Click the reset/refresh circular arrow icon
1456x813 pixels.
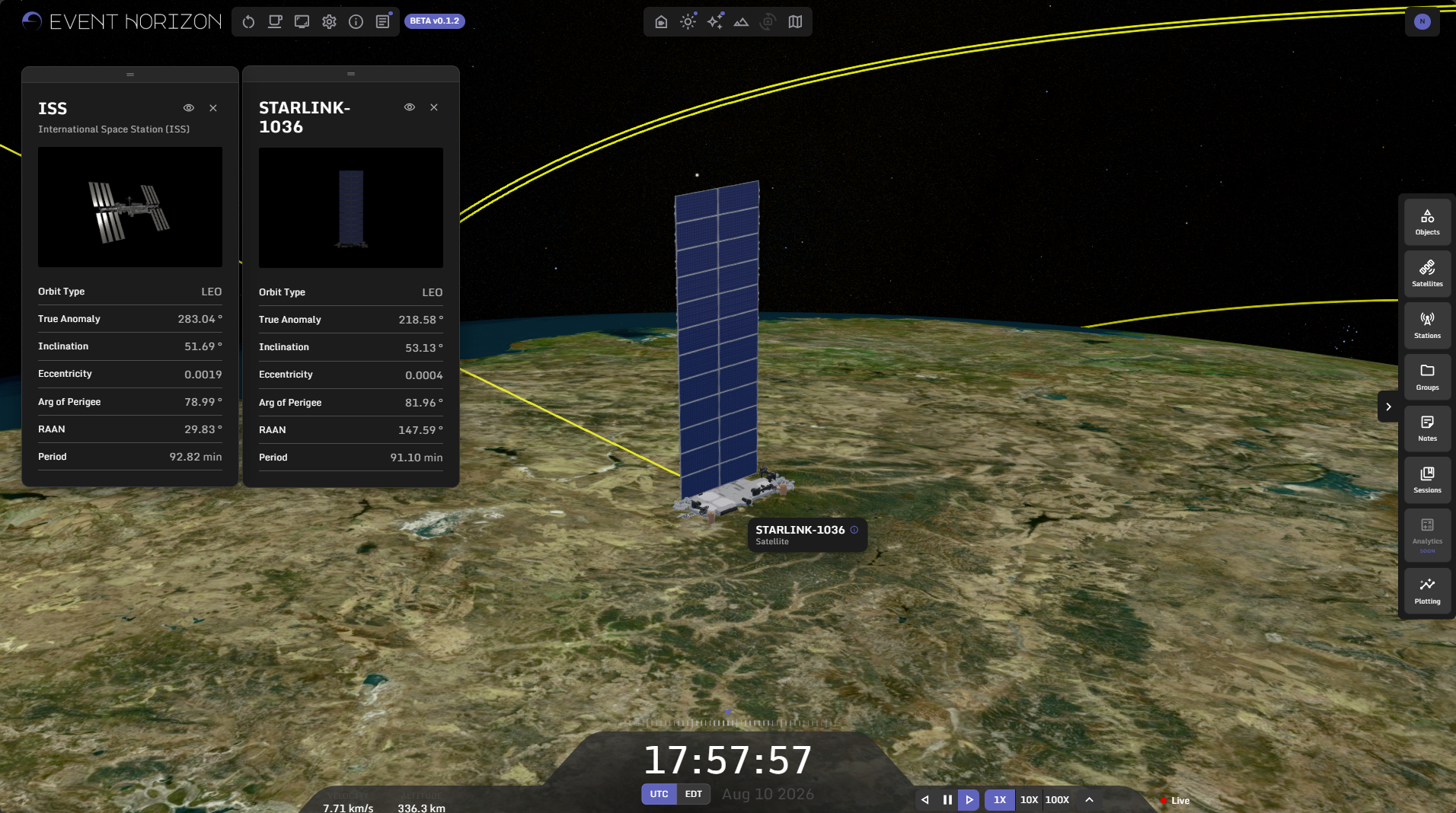(x=248, y=22)
